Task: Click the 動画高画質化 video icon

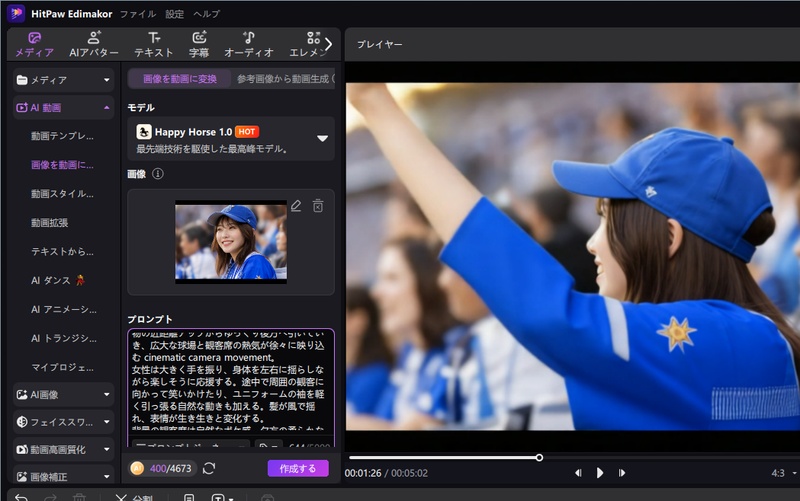Action: (22, 449)
